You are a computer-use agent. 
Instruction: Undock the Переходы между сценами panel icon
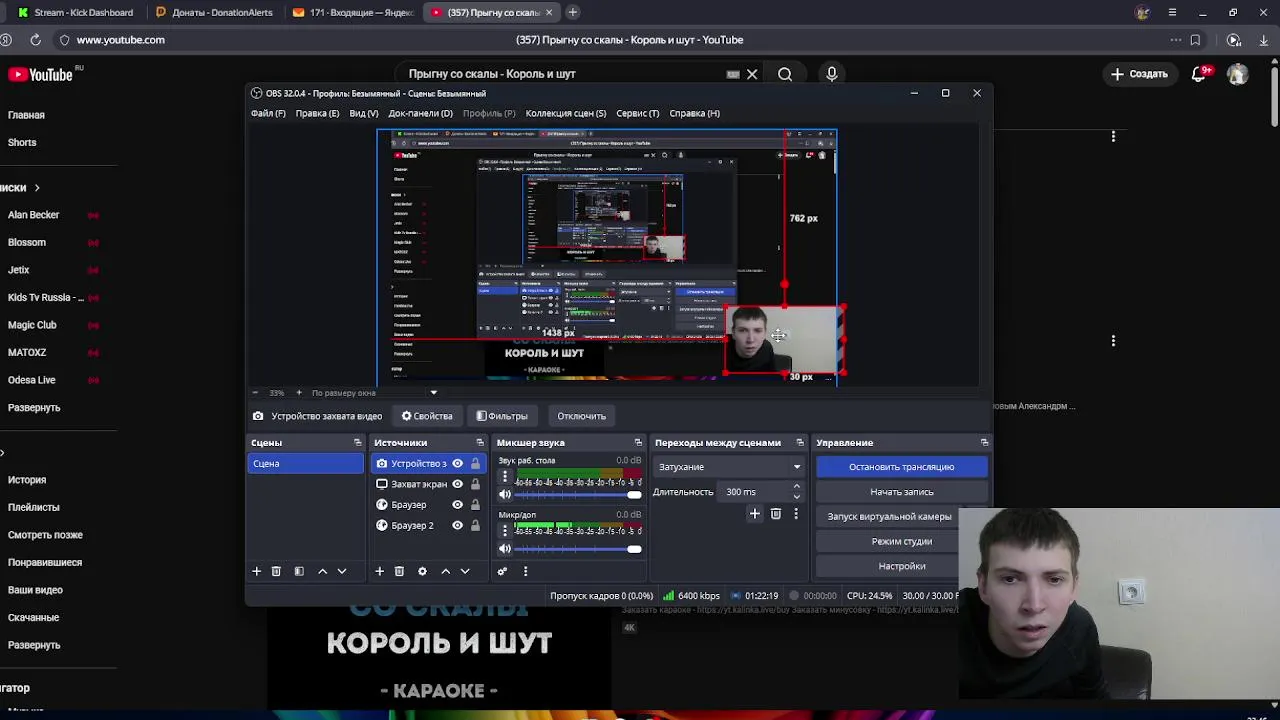pos(800,442)
